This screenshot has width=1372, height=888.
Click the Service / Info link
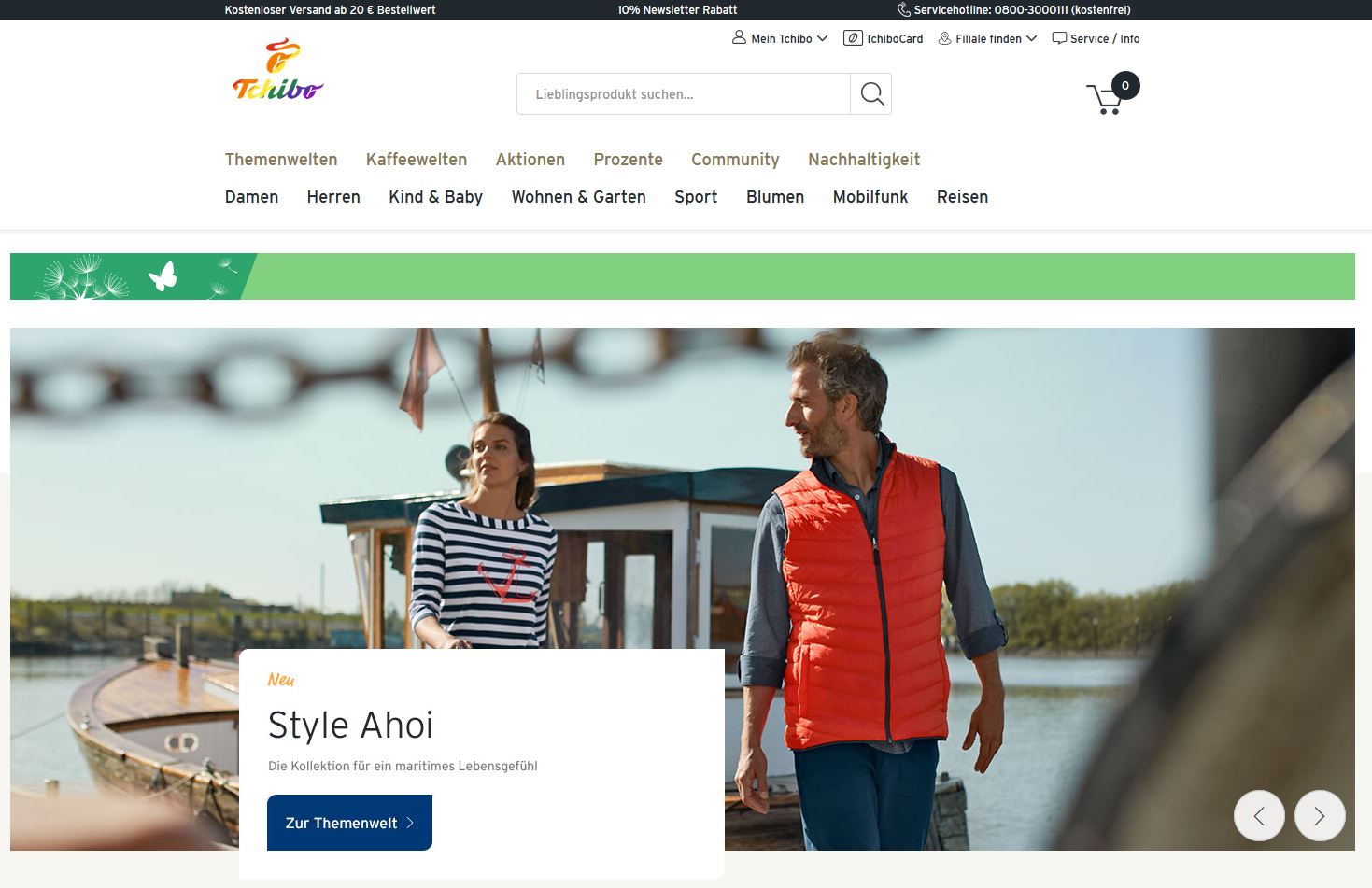coord(1105,38)
